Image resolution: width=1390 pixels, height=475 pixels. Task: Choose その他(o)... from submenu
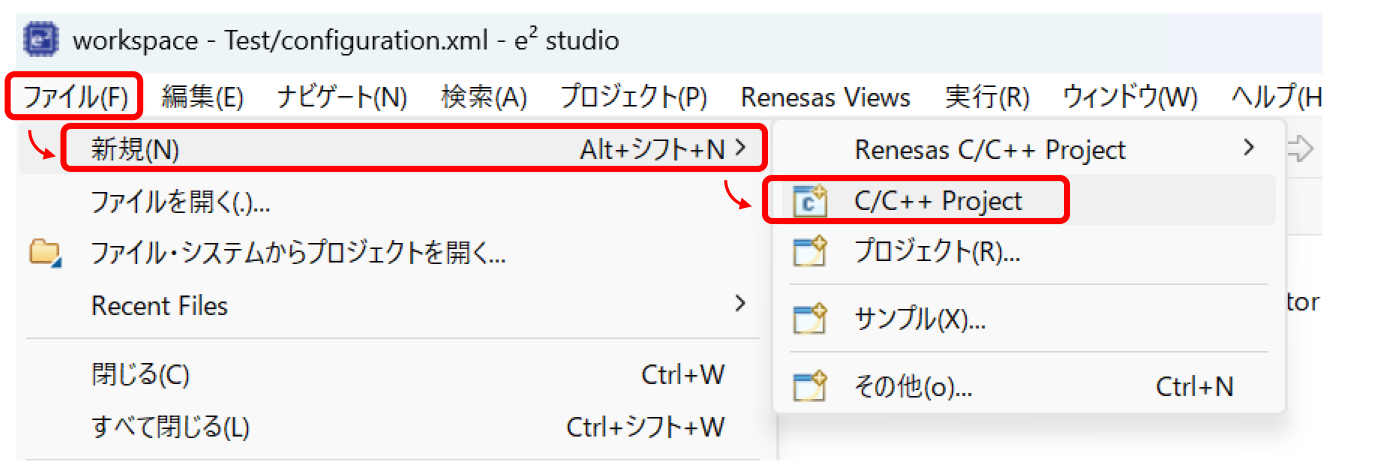click(x=1029, y=386)
